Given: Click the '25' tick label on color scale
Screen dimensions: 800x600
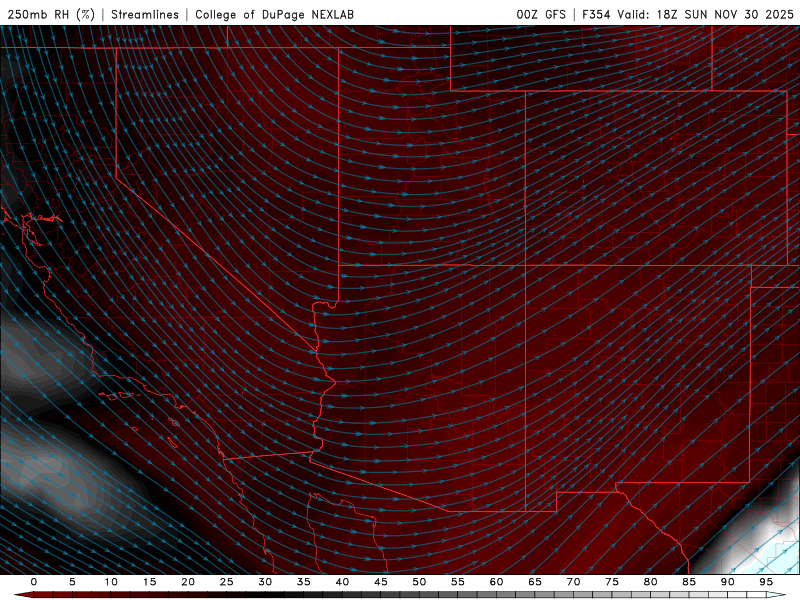Looking at the screenshot, I should click(227, 582).
